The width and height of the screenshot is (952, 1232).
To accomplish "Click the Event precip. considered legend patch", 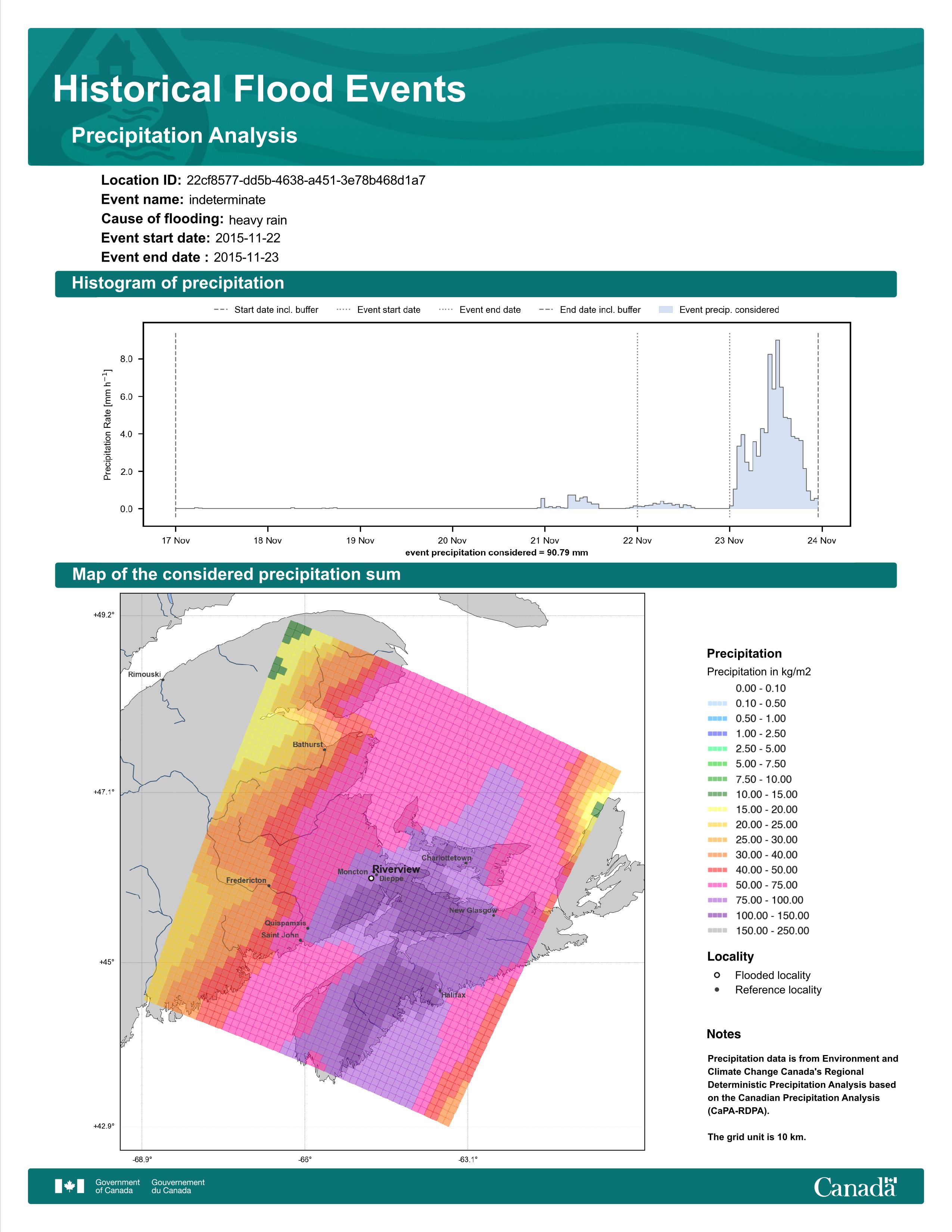I will [x=666, y=310].
